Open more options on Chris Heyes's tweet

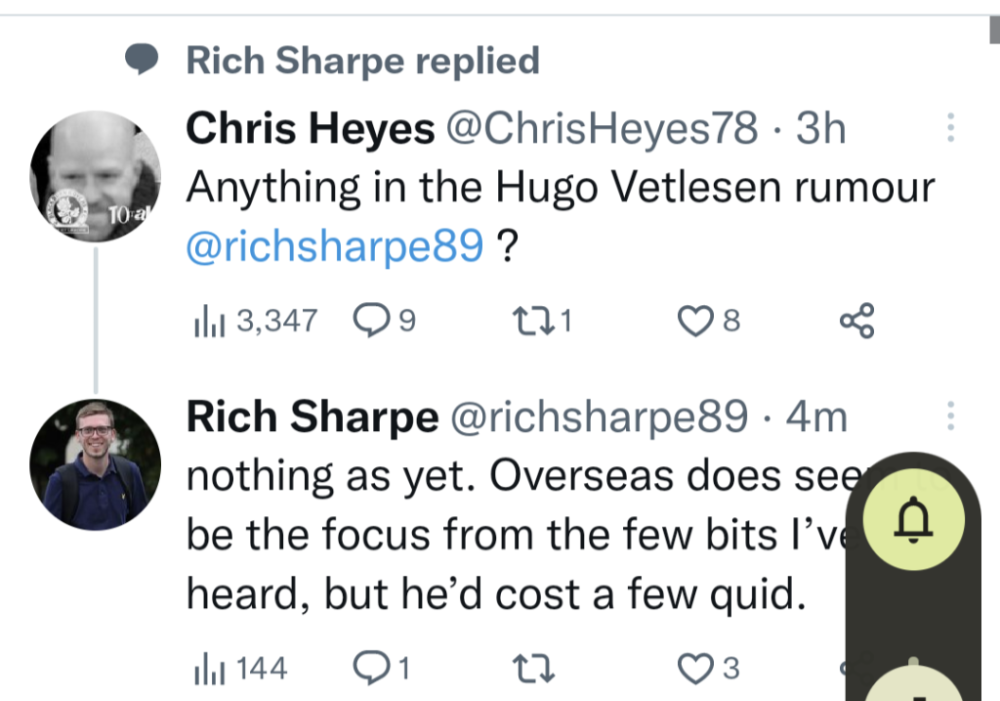point(950,125)
